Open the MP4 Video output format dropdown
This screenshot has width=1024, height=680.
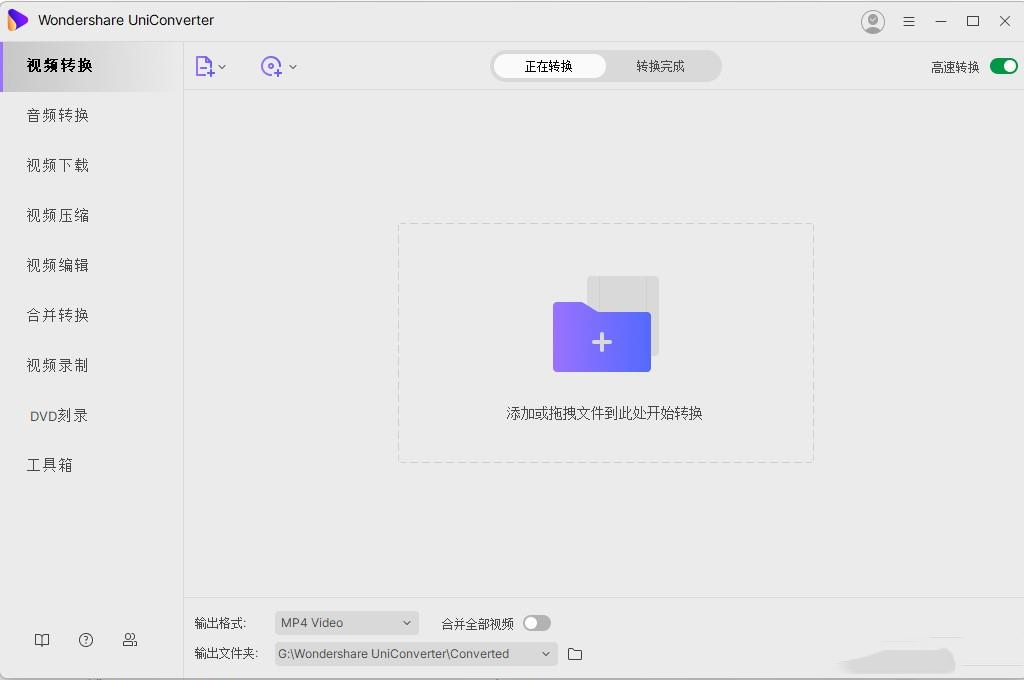click(345, 622)
